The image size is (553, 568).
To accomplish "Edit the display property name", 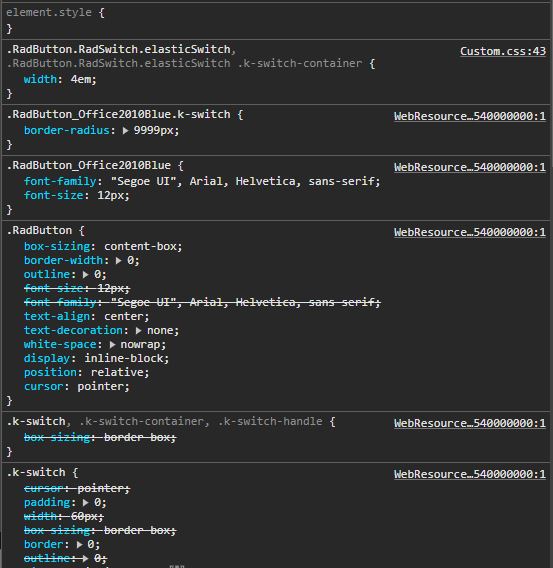I will 47,359.
